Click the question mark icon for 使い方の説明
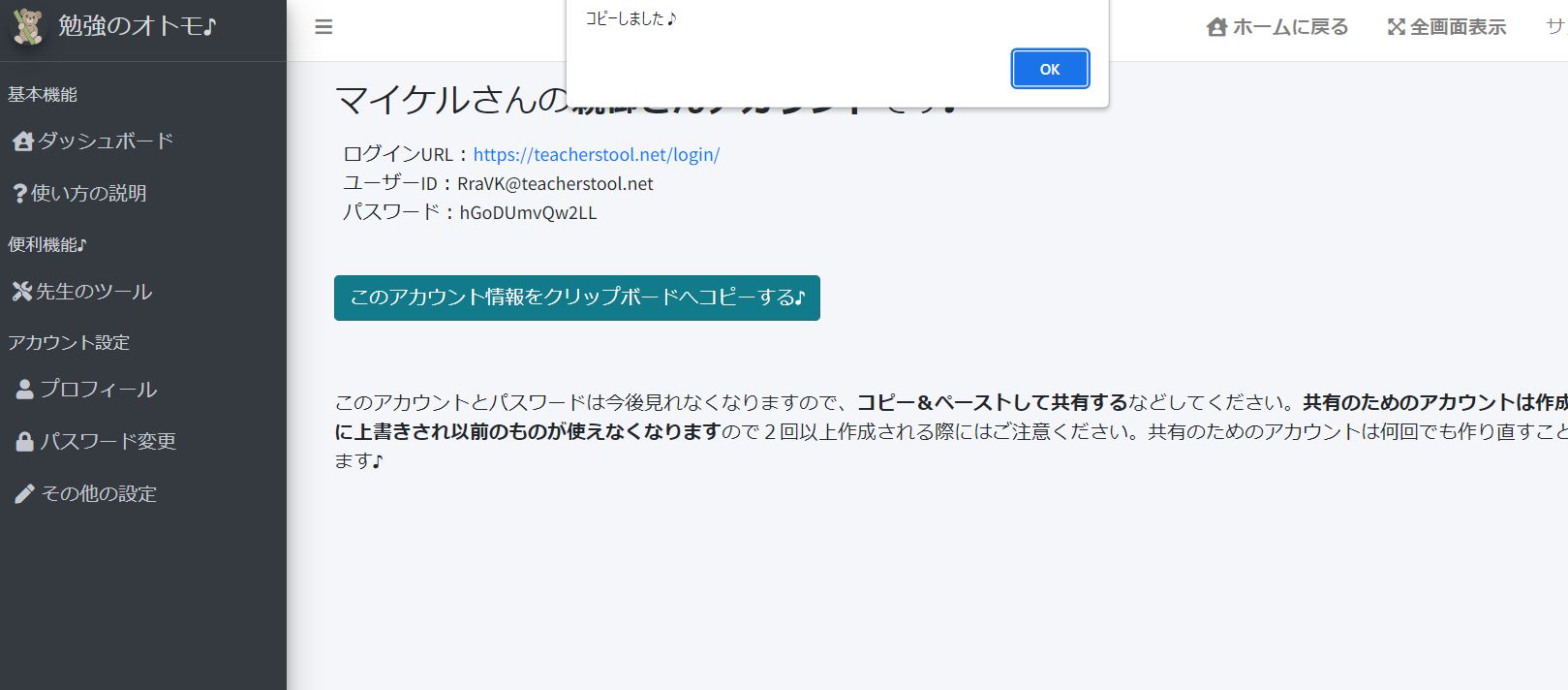1568x690 pixels. 19,194
